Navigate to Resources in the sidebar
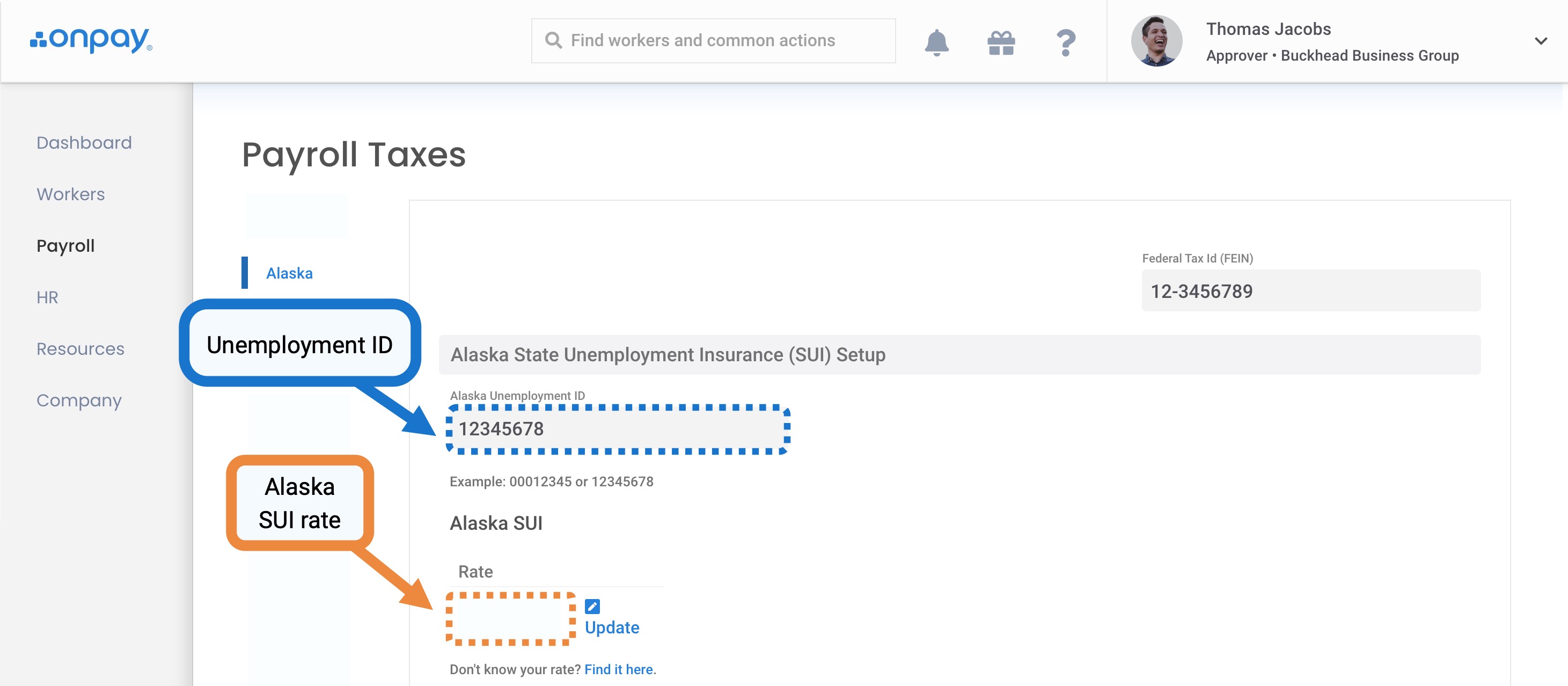The width and height of the screenshot is (1568, 686). point(80,349)
